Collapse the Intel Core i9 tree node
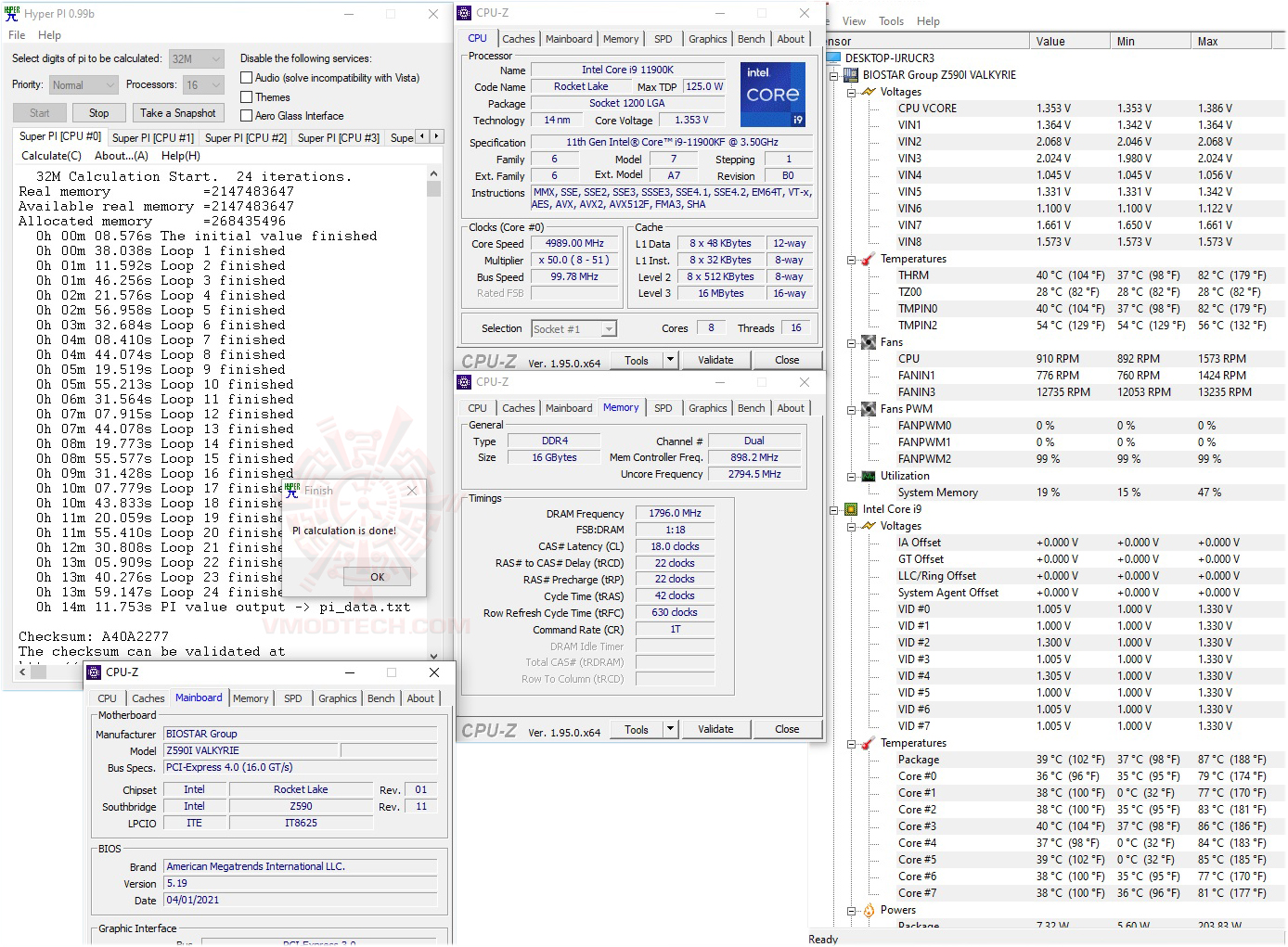The width and height of the screenshot is (1288, 947). pyautogui.click(x=833, y=509)
